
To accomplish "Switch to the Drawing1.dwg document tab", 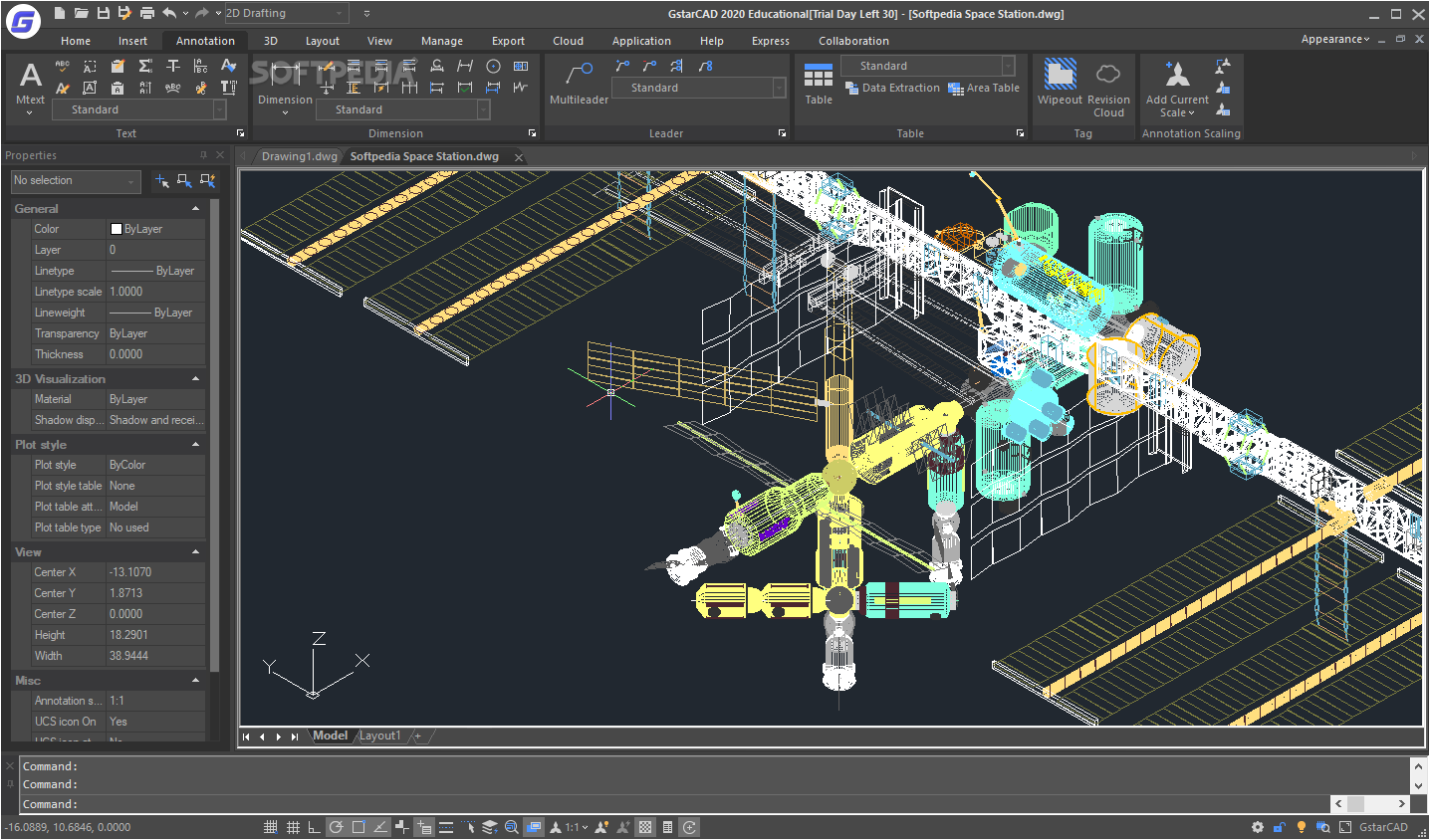I will pos(299,156).
